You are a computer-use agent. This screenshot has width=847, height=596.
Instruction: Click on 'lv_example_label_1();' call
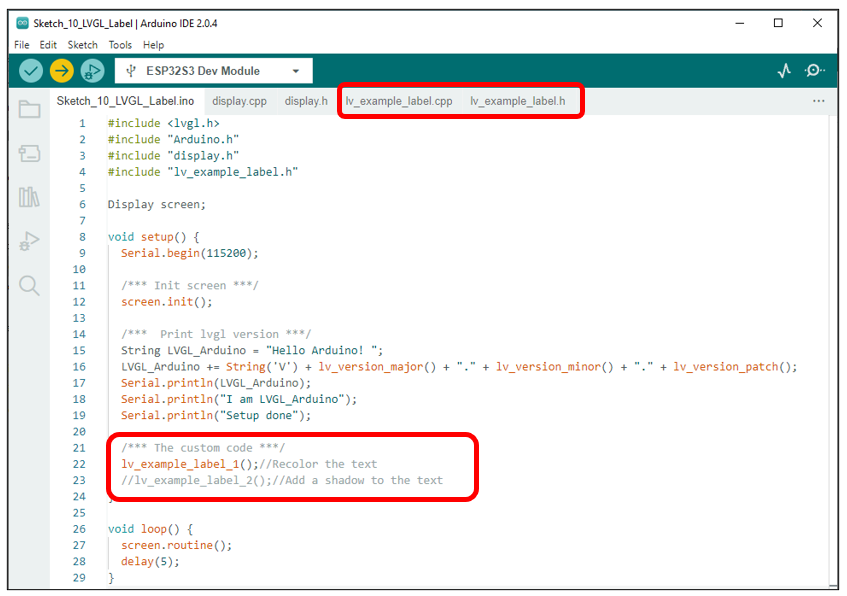(x=190, y=464)
